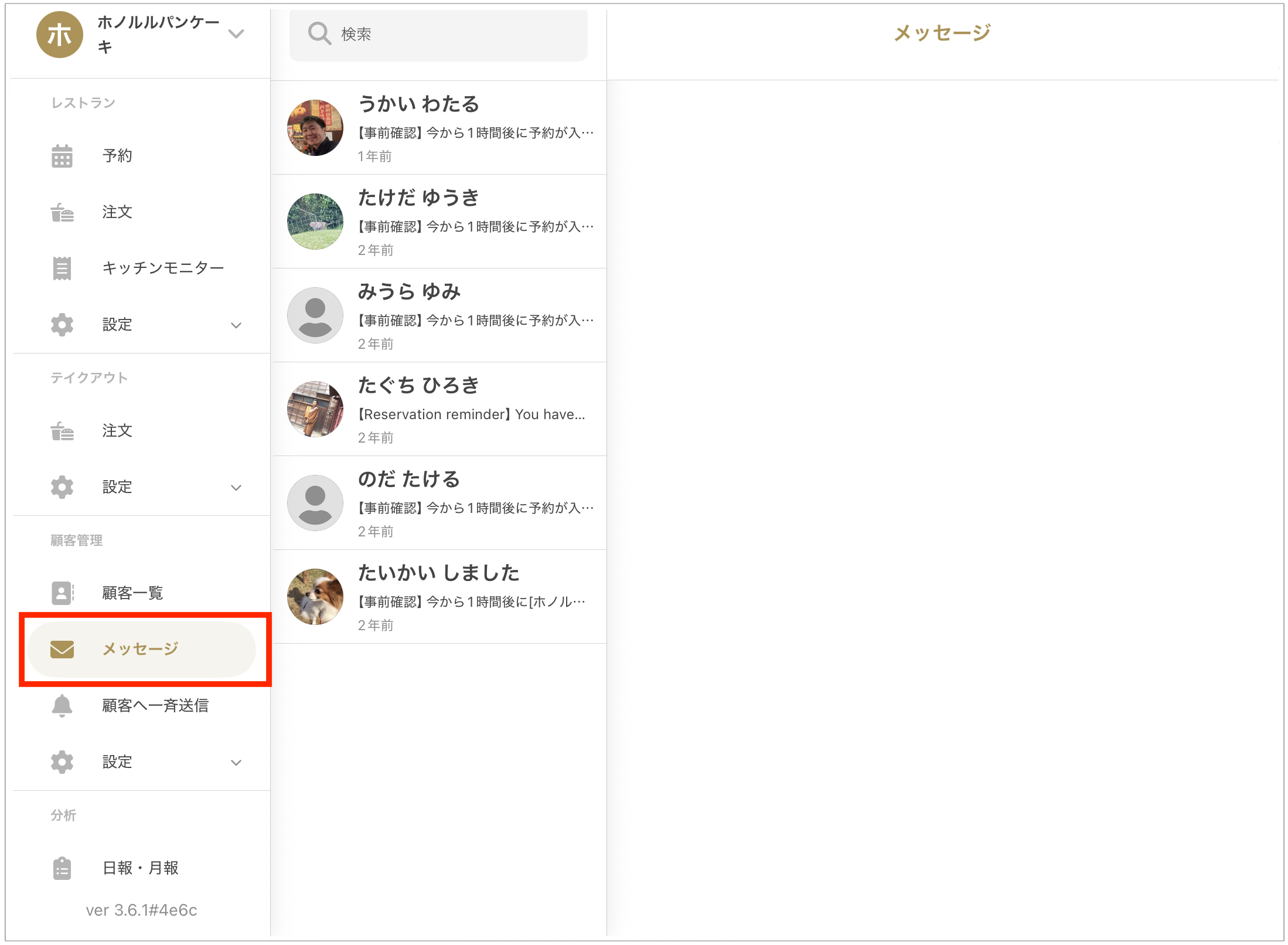Image resolution: width=1288 pixels, height=945 pixels.
Task: Expand the テイクアウト 設定 chevron
Action: coord(236,488)
